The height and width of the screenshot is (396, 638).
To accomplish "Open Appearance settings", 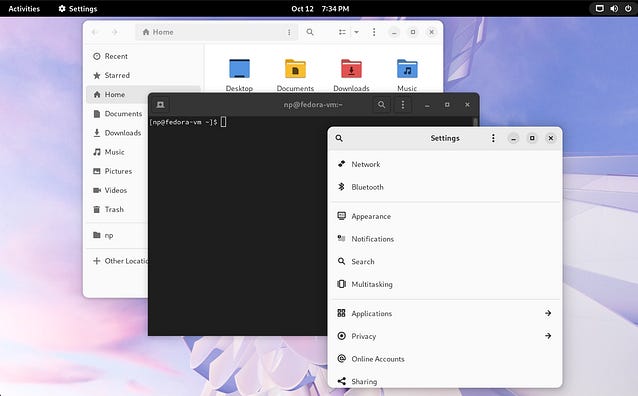I will point(445,216).
